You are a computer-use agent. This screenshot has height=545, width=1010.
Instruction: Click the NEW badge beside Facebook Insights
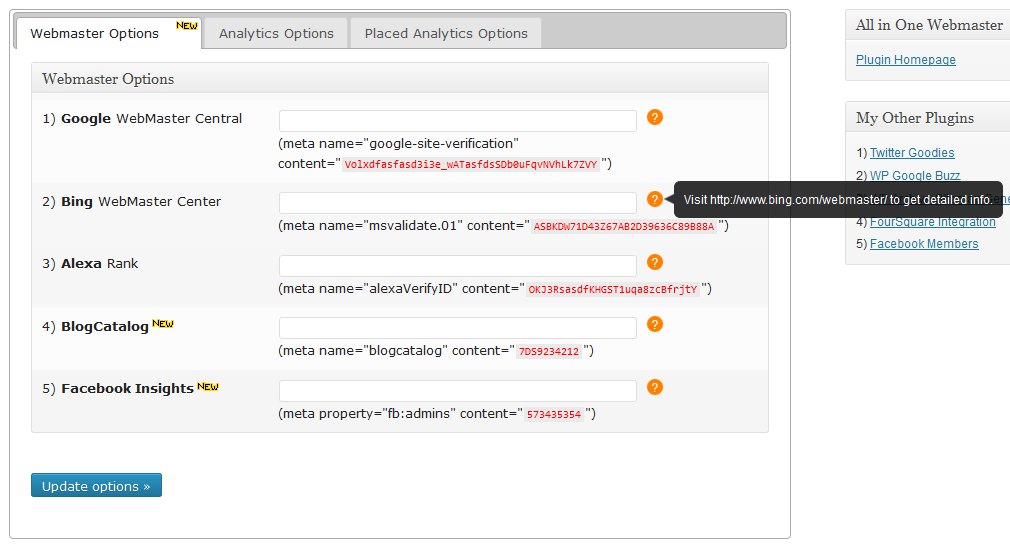tap(208, 387)
